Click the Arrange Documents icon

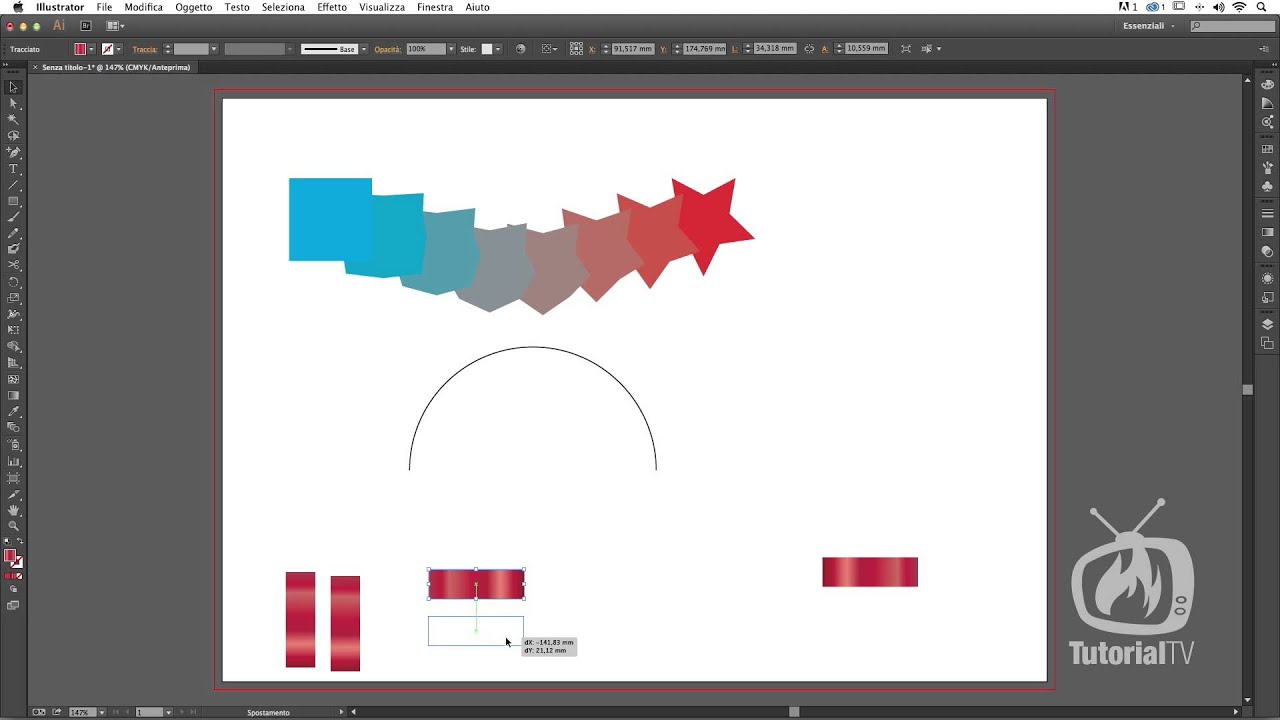pyautogui.click(x=114, y=25)
